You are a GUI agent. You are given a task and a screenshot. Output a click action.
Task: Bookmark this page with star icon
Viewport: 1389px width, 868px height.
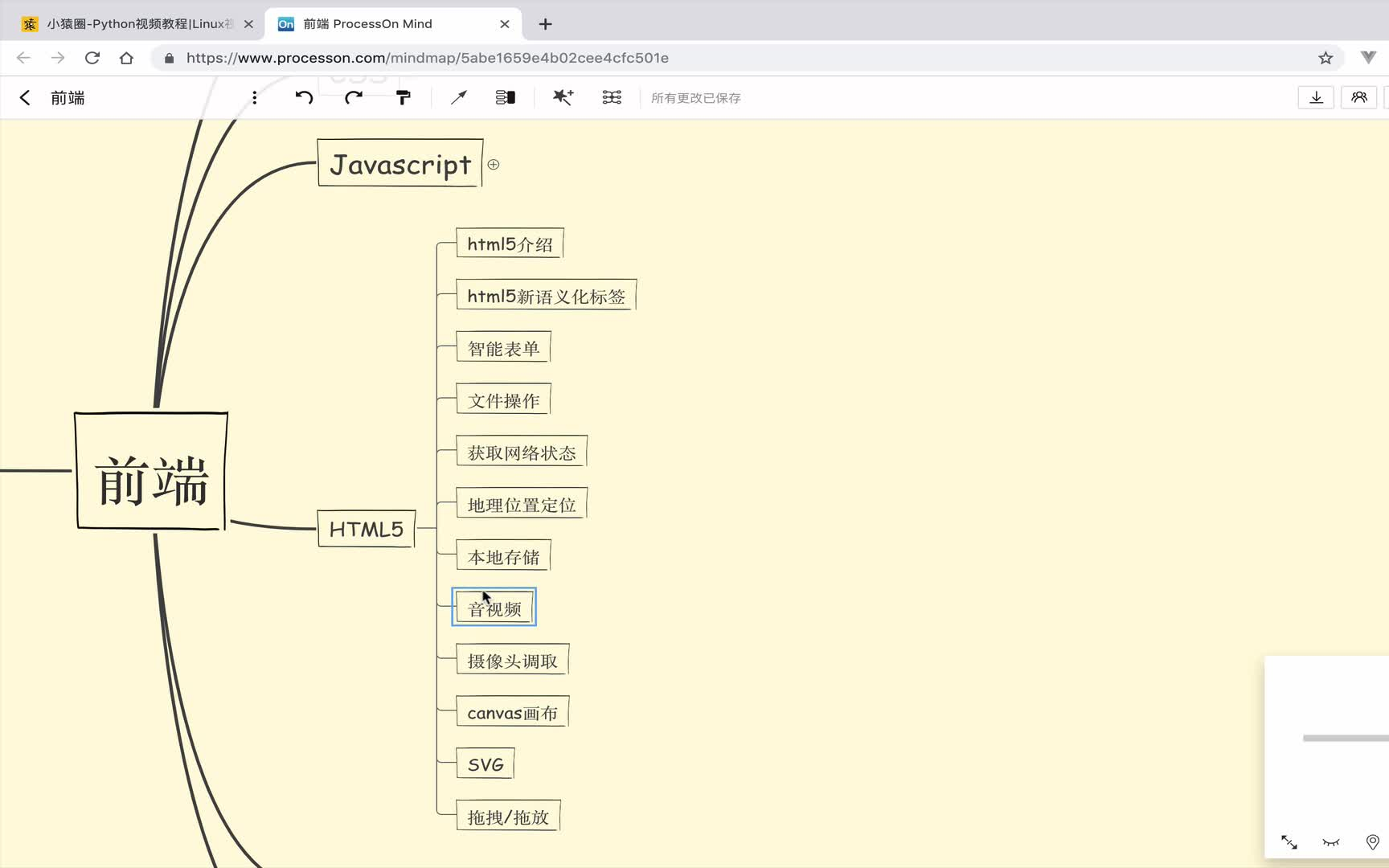1325,58
